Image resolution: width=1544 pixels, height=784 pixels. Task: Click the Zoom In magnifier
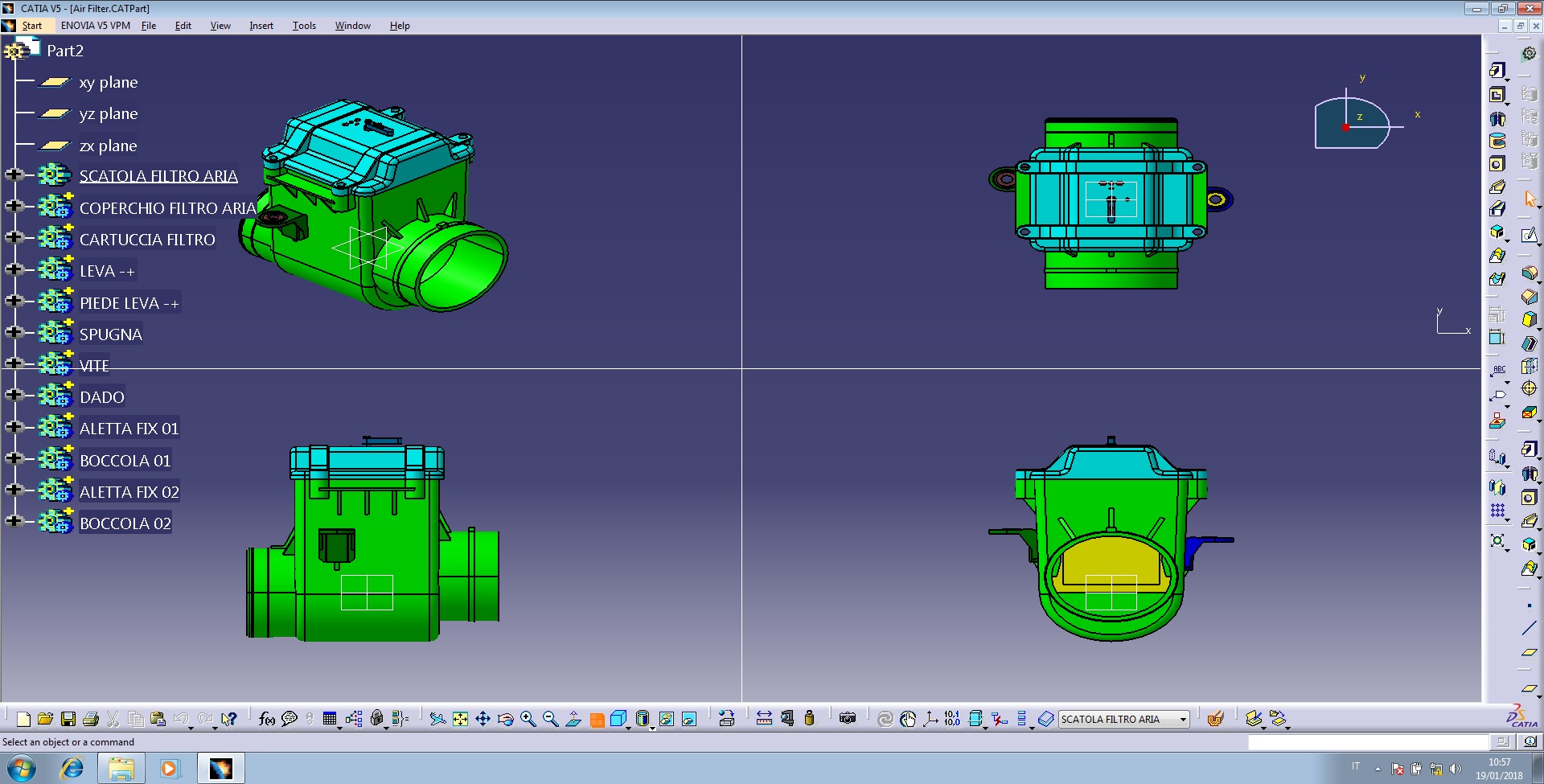[x=528, y=719]
